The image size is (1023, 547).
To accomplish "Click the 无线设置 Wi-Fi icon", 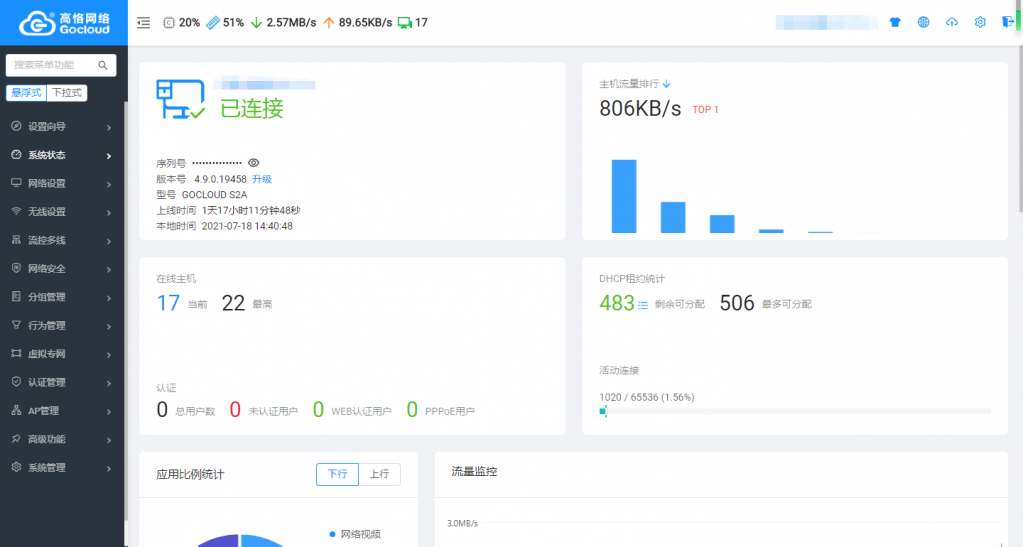I will click(16, 211).
